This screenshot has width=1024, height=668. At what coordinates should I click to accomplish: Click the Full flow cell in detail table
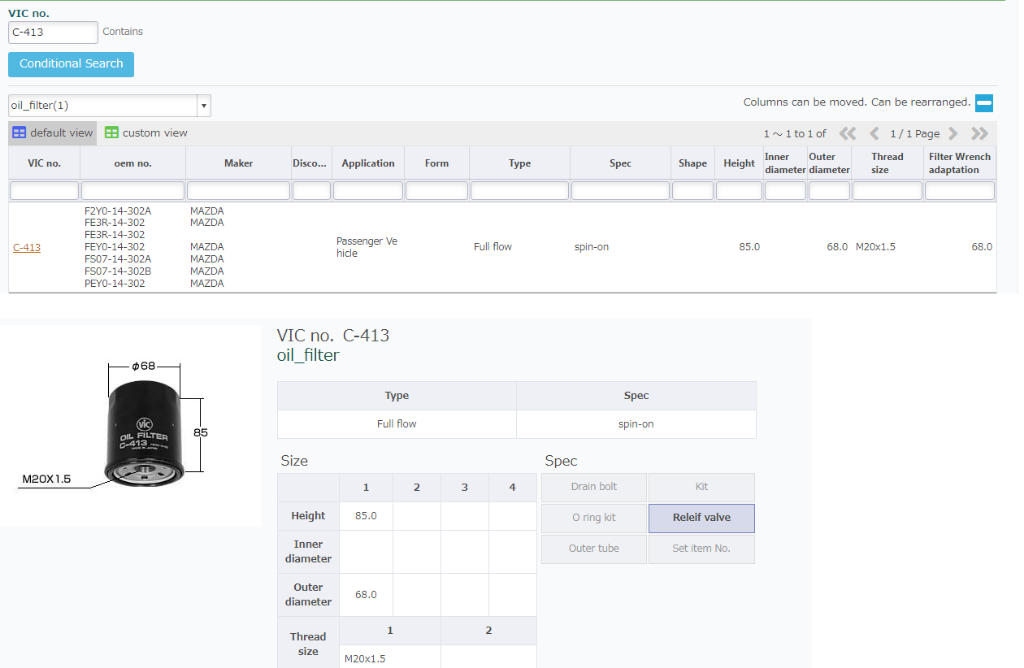396,424
